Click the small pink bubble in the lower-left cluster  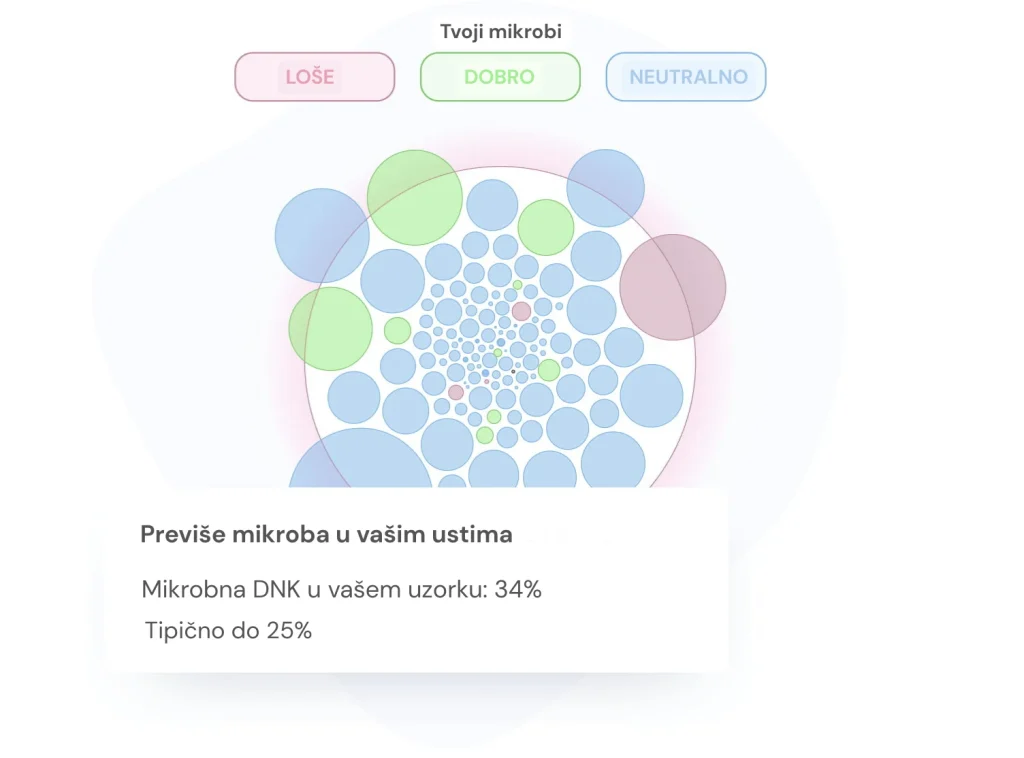(456, 392)
